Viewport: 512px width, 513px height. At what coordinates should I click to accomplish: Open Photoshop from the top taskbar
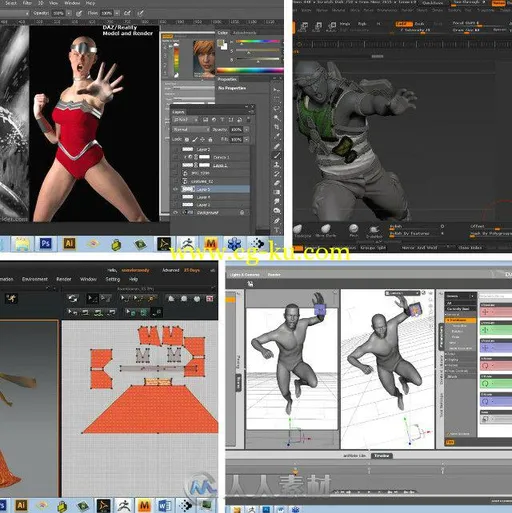[45, 244]
